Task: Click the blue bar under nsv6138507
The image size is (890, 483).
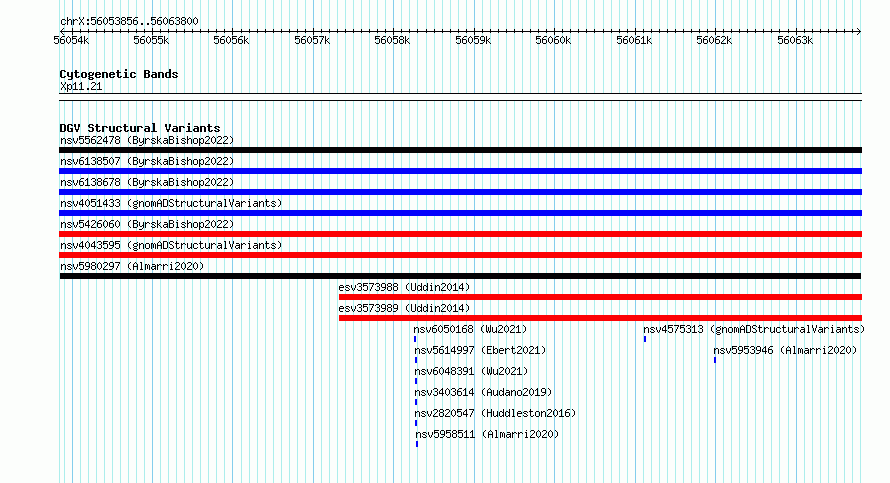Action: [x=460, y=171]
